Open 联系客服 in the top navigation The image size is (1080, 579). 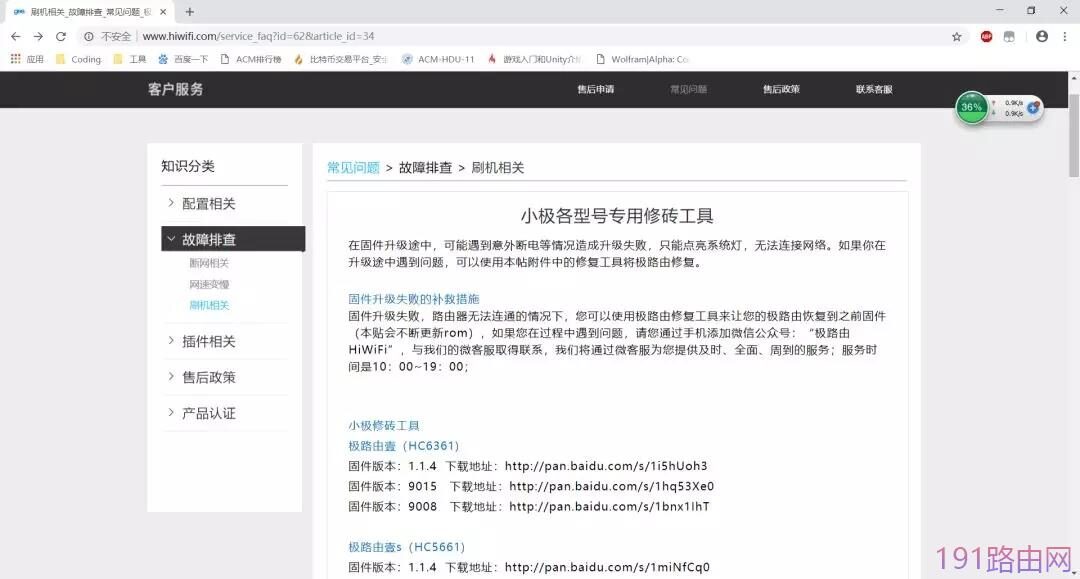pos(874,90)
